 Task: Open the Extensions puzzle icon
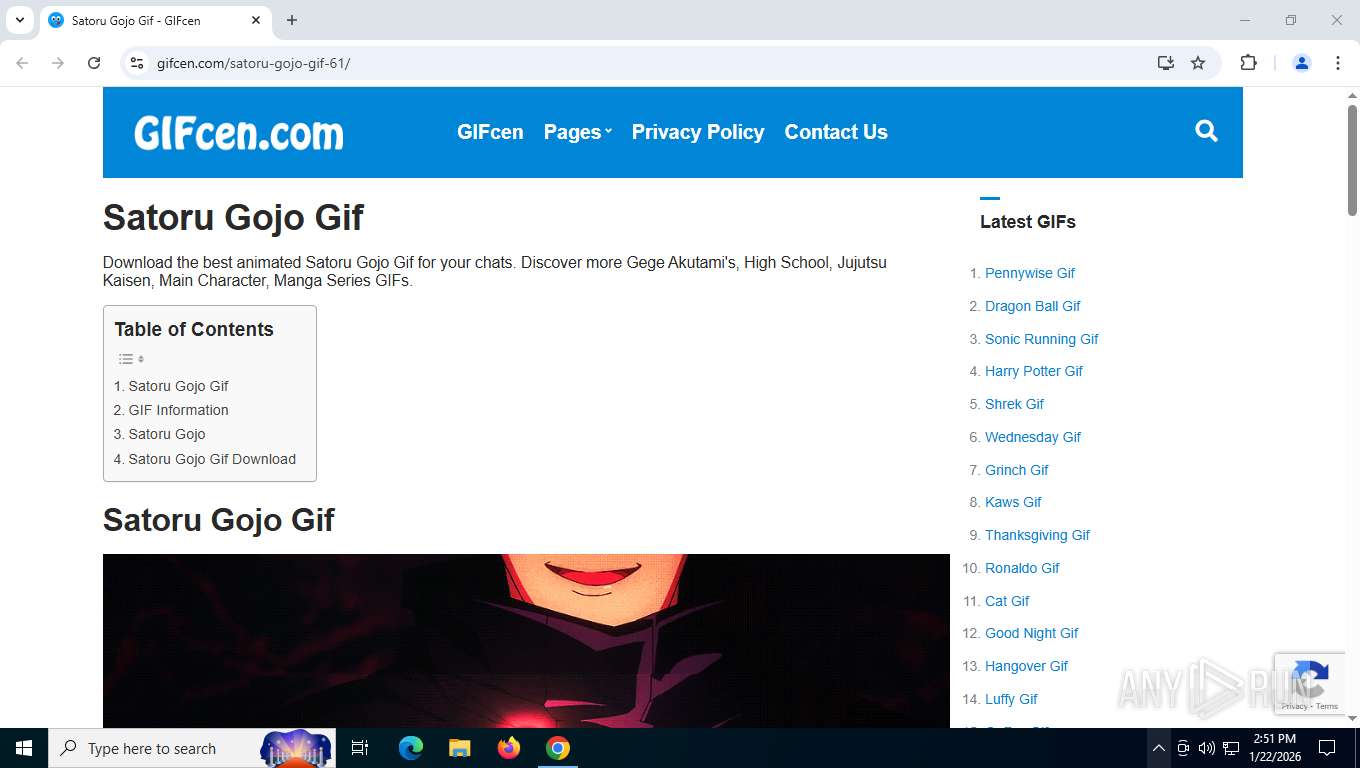(1248, 63)
